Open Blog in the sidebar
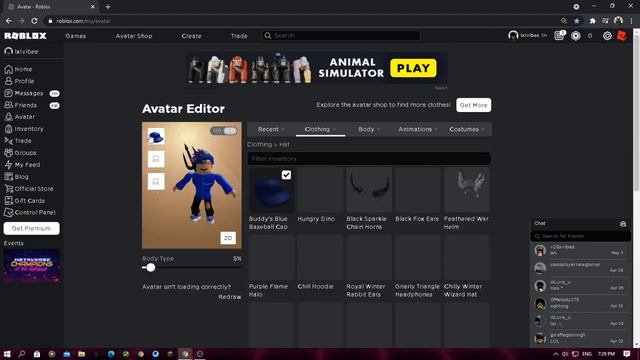Viewport: 640px width, 360px height. click(x=16, y=177)
